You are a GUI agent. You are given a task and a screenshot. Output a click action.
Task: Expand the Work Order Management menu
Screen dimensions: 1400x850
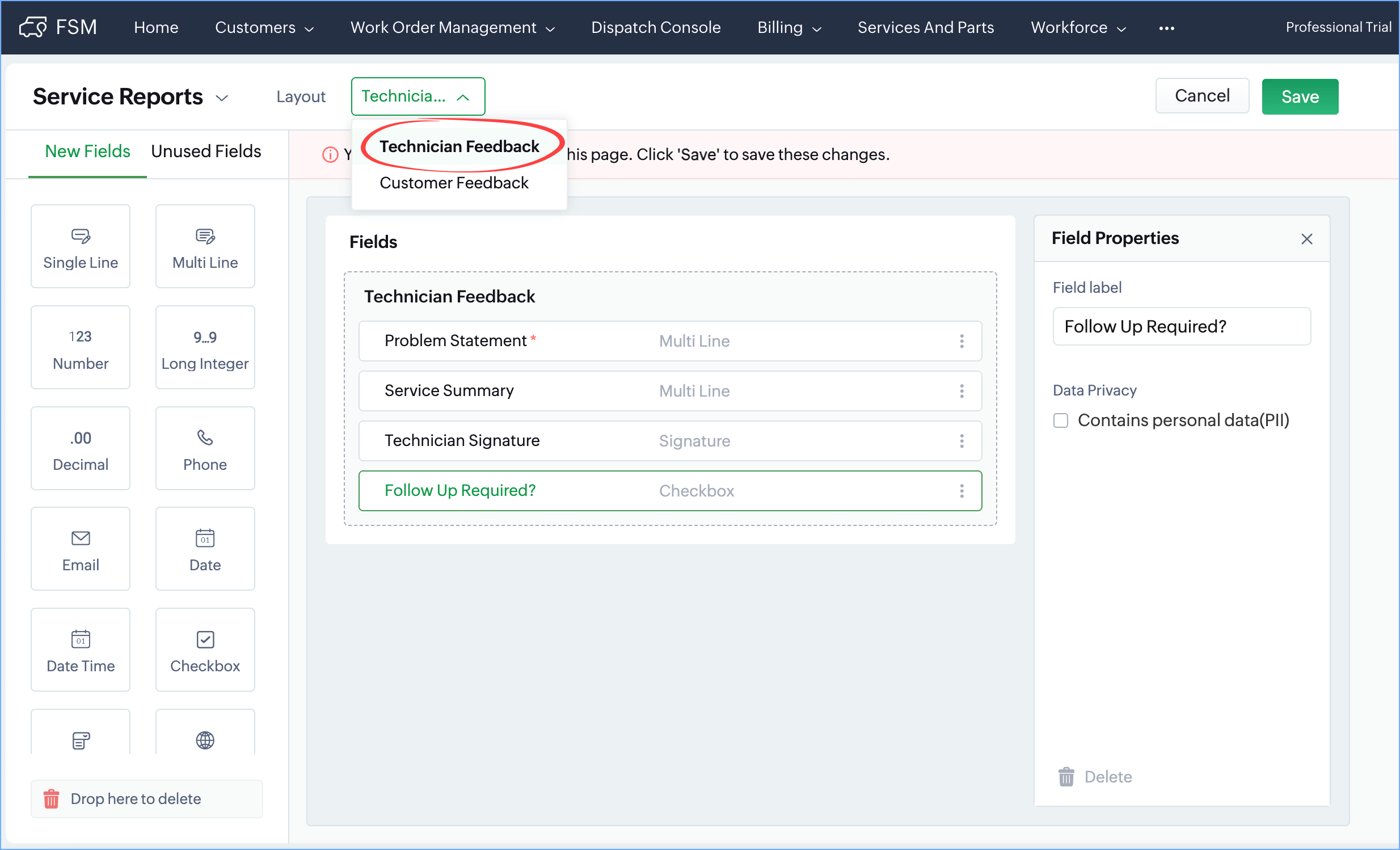coord(452,27)
